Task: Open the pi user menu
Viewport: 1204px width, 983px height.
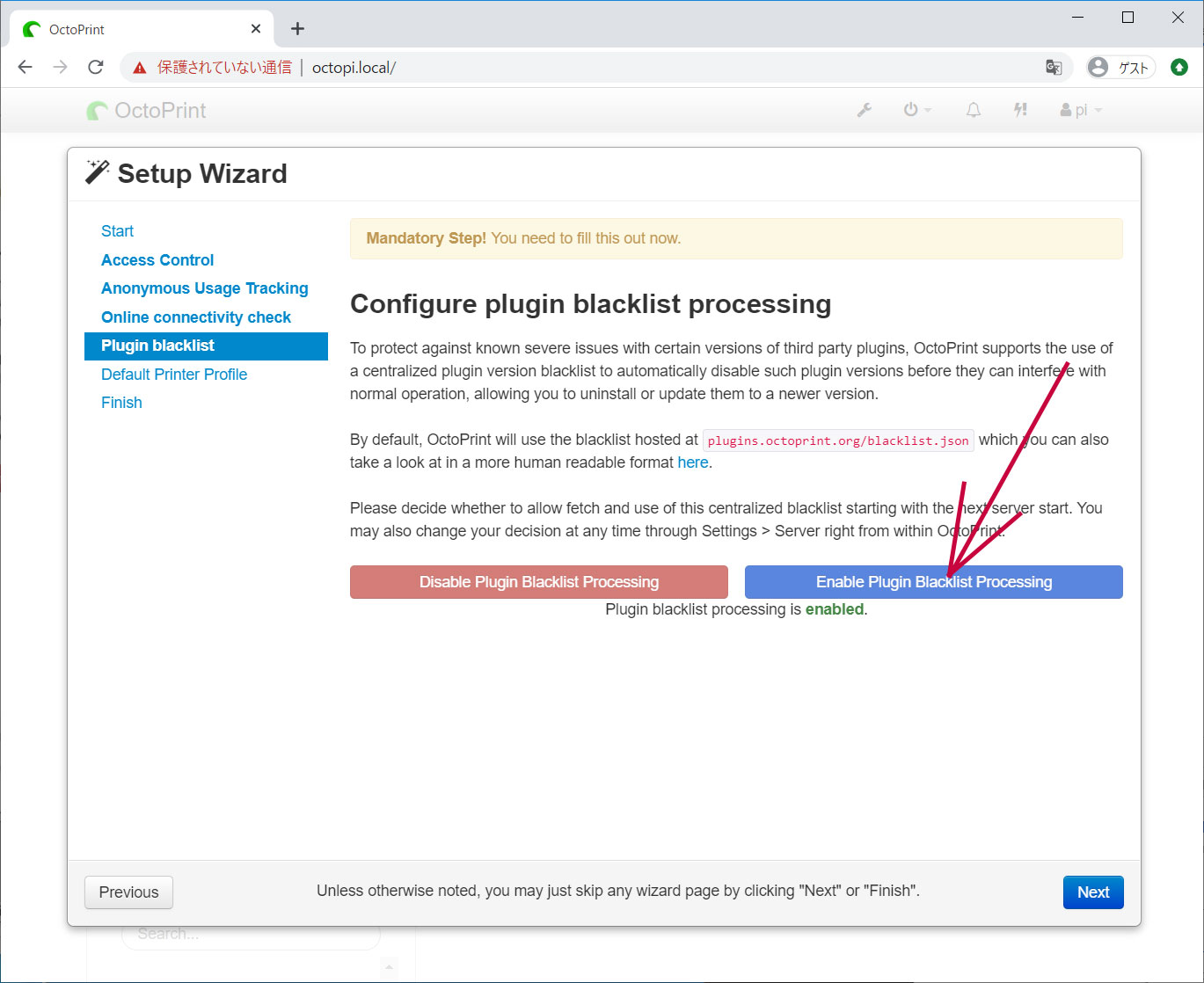Action: tap(1081, 110)
